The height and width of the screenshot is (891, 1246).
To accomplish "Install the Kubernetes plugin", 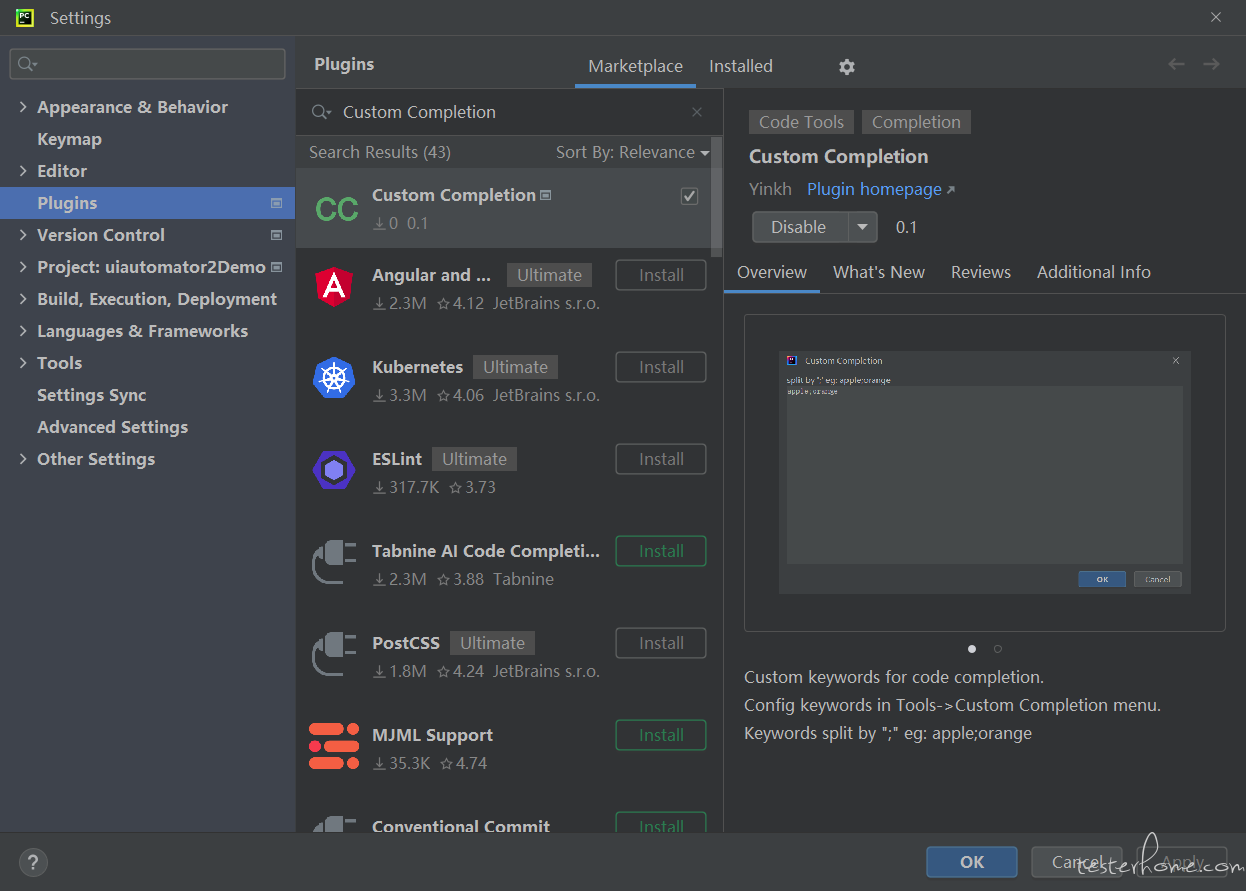I will tap(661, 367).
